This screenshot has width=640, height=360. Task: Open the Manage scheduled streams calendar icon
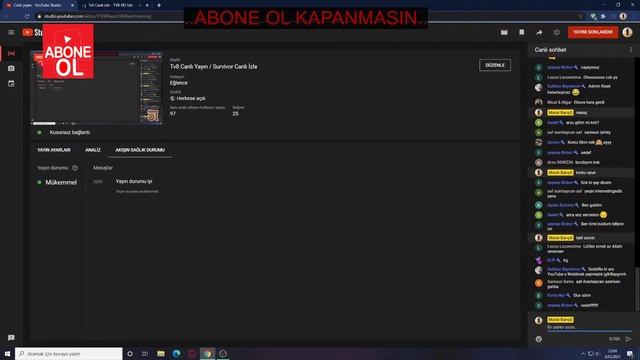point(11,83)
